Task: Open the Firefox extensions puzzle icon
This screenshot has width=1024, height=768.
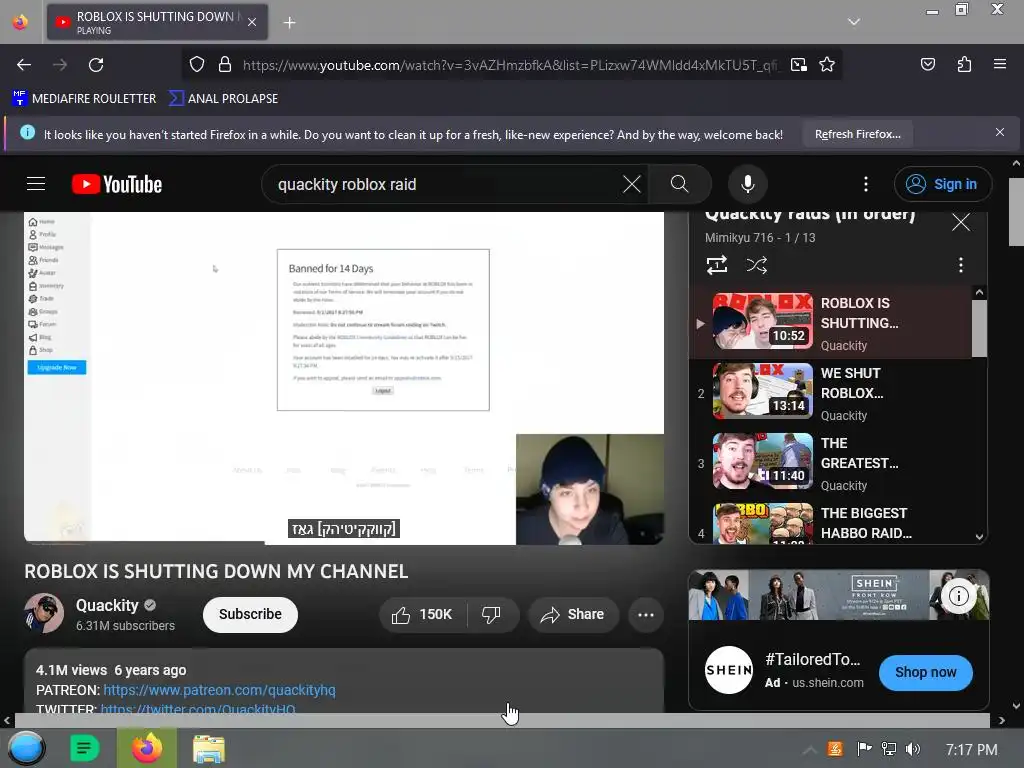Action: pos(964,65)
